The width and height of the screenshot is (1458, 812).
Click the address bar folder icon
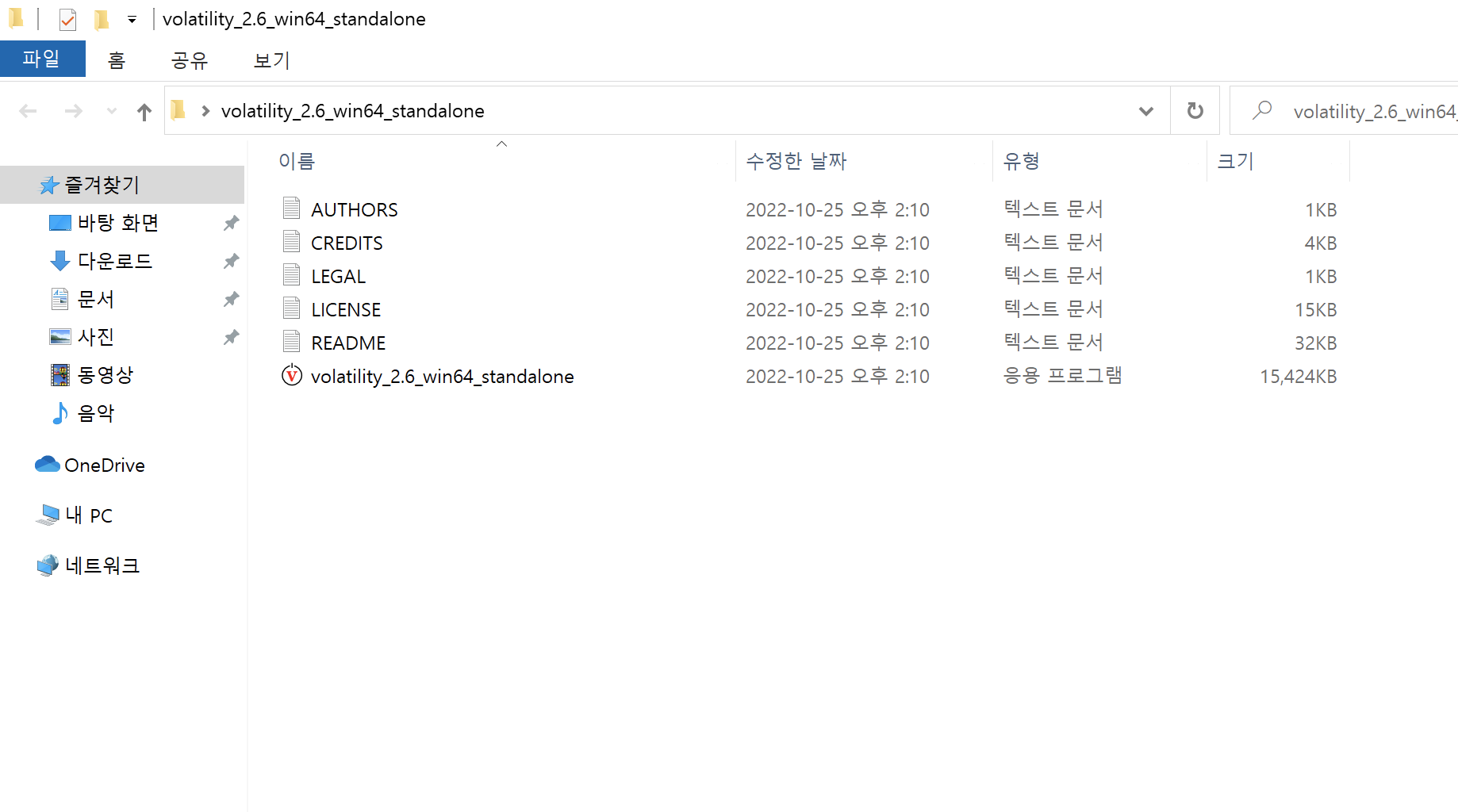click(178, 110)
